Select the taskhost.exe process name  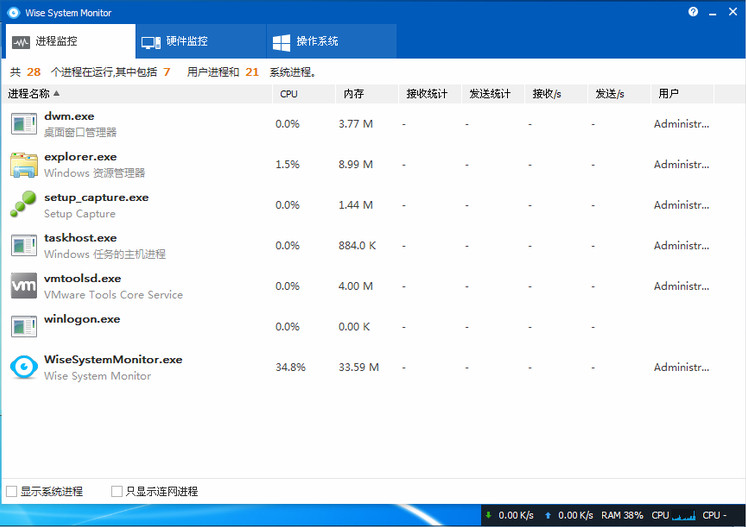click(x=80, y=238)
